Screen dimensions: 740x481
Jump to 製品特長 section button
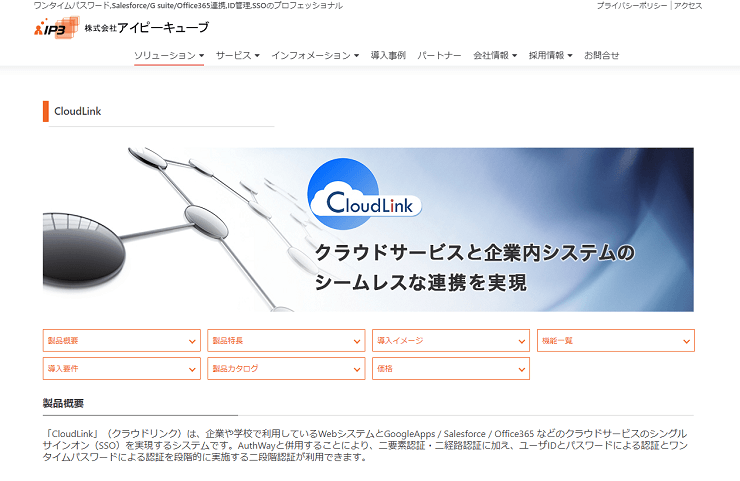pyautogui.click(x=286, y=340)
